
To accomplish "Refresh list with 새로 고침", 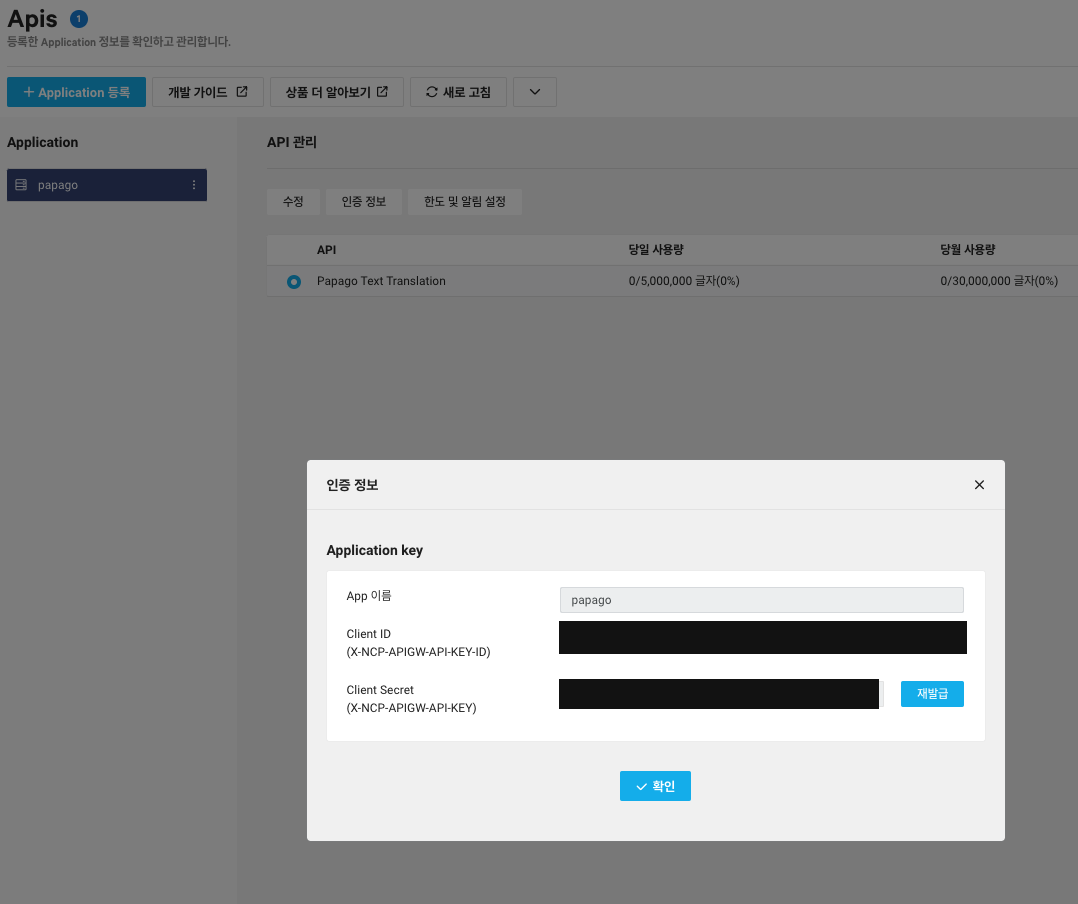I will 458,92.
